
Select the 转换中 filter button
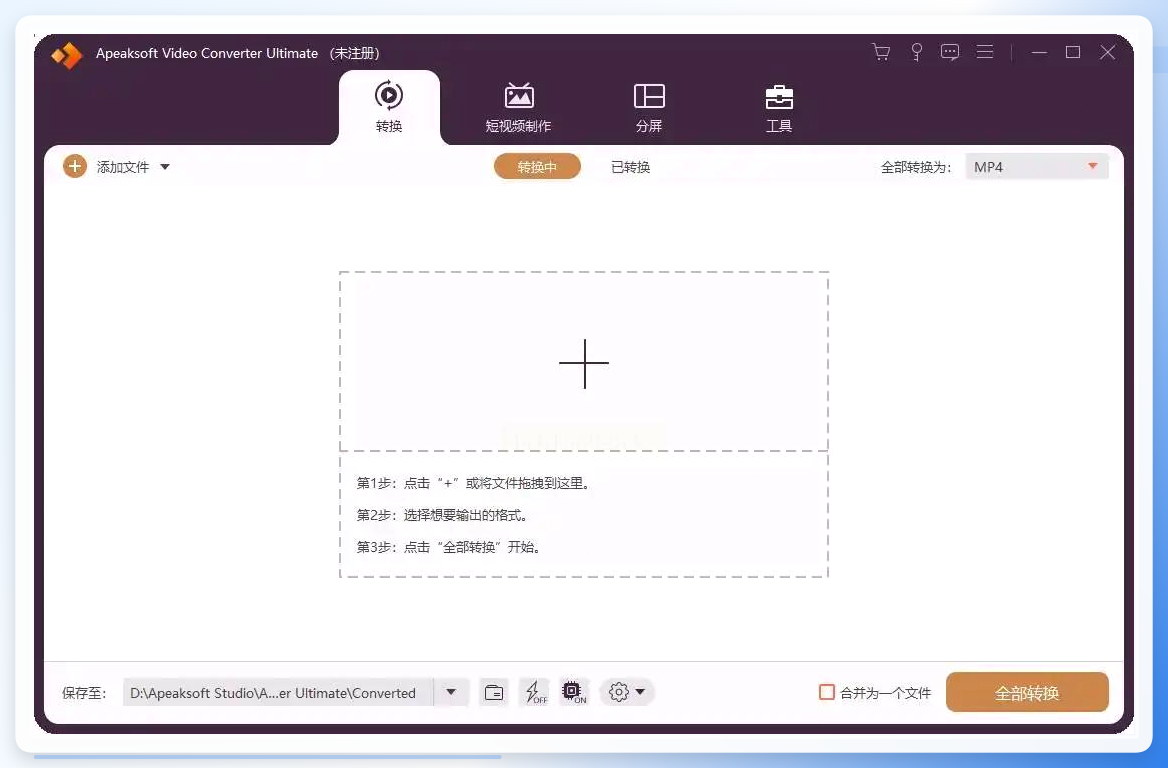pyautogui.click(x=537, y=167)
